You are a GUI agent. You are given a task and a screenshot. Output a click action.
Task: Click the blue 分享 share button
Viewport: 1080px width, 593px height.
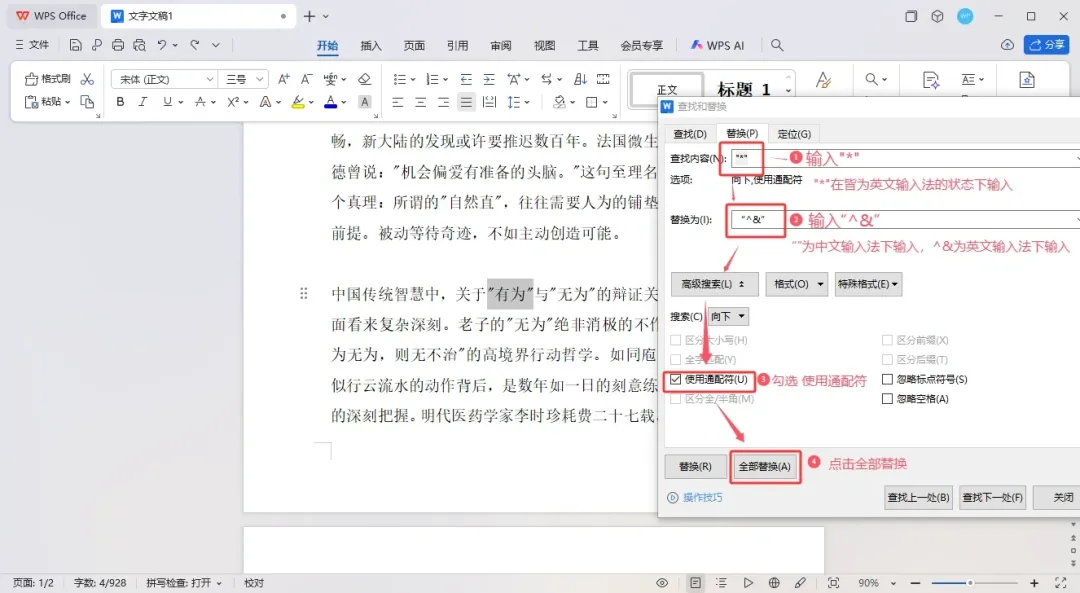click(x=1046, y=45)
